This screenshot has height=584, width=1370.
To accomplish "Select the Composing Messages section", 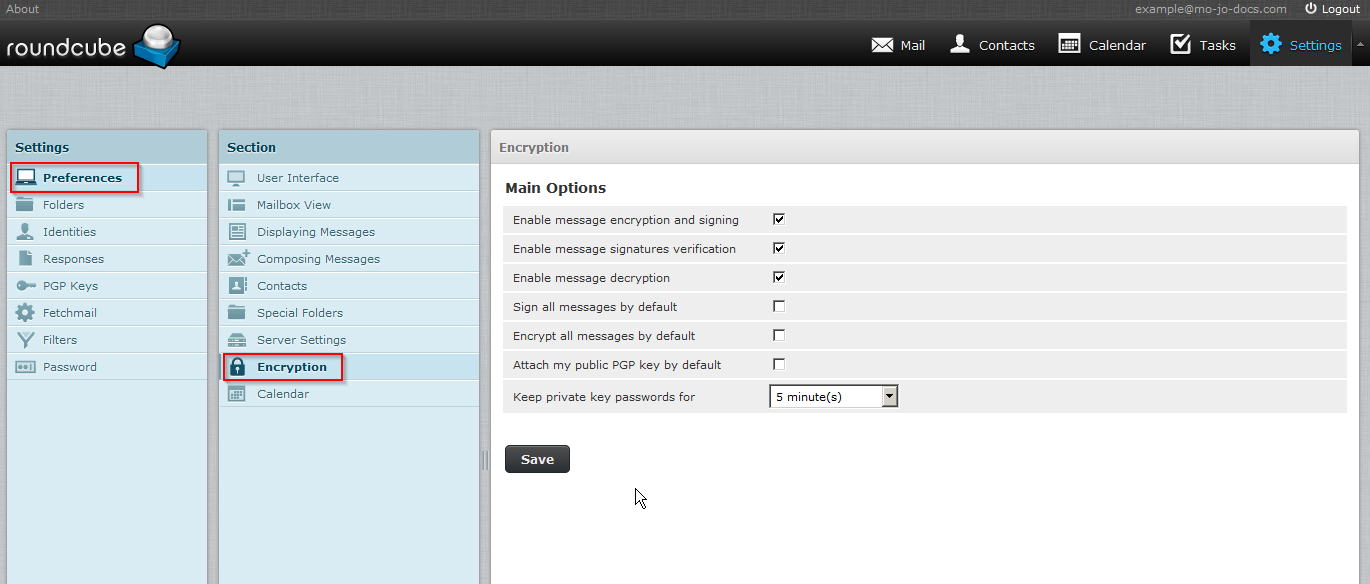I will click(x=318, y=259).
